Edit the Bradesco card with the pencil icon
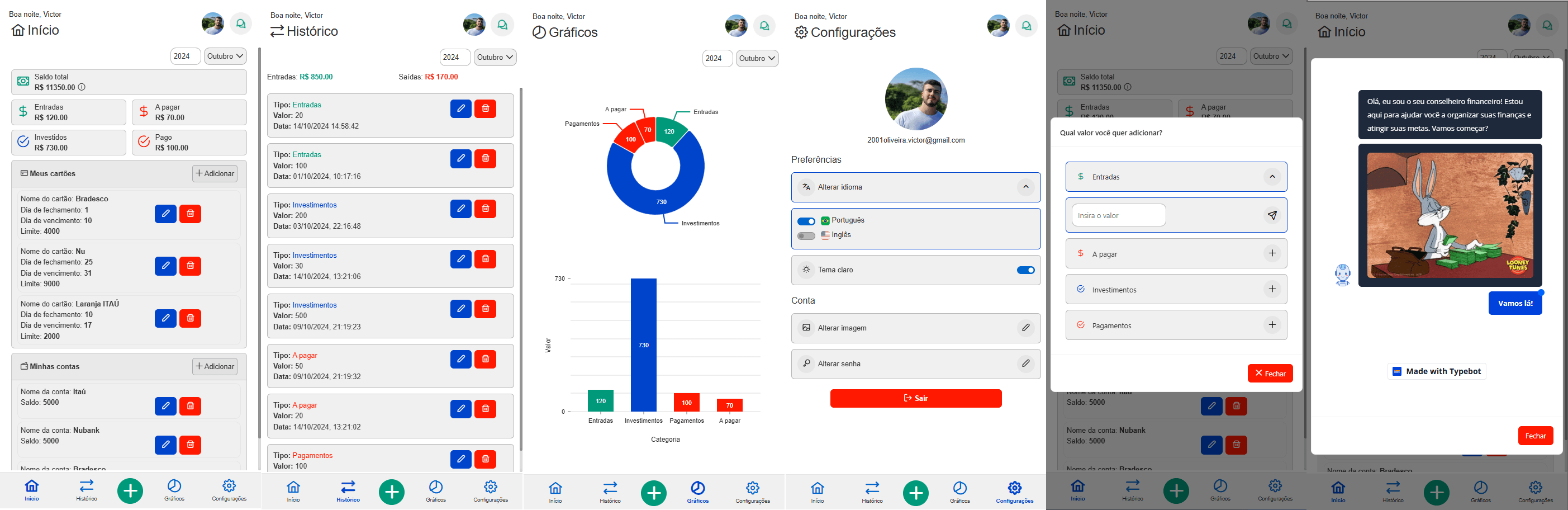 coord(165,214)
